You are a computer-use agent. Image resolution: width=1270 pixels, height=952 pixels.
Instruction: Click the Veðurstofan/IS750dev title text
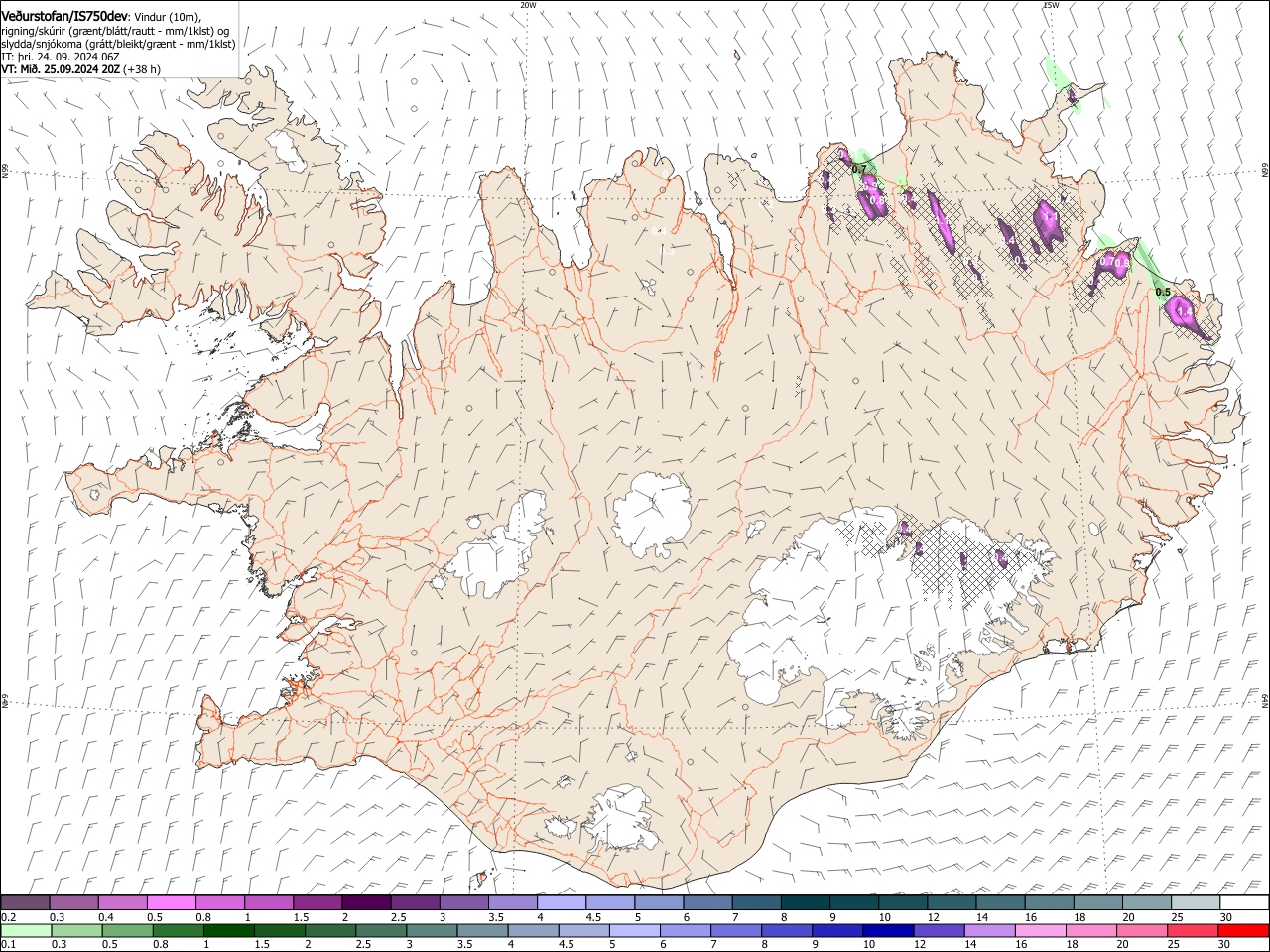point(64,16)
